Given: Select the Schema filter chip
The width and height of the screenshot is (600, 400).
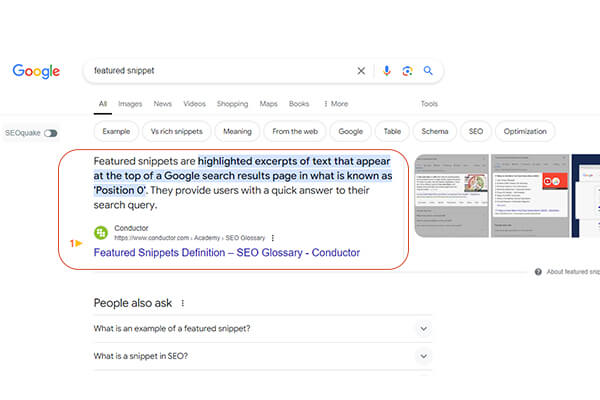Looking at the screenshot, I should (435, 131).
